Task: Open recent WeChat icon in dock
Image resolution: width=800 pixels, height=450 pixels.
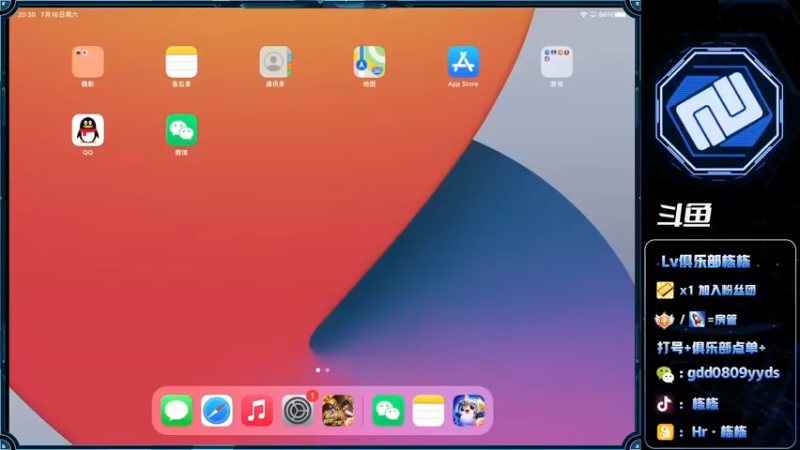Action: [388, 410]
